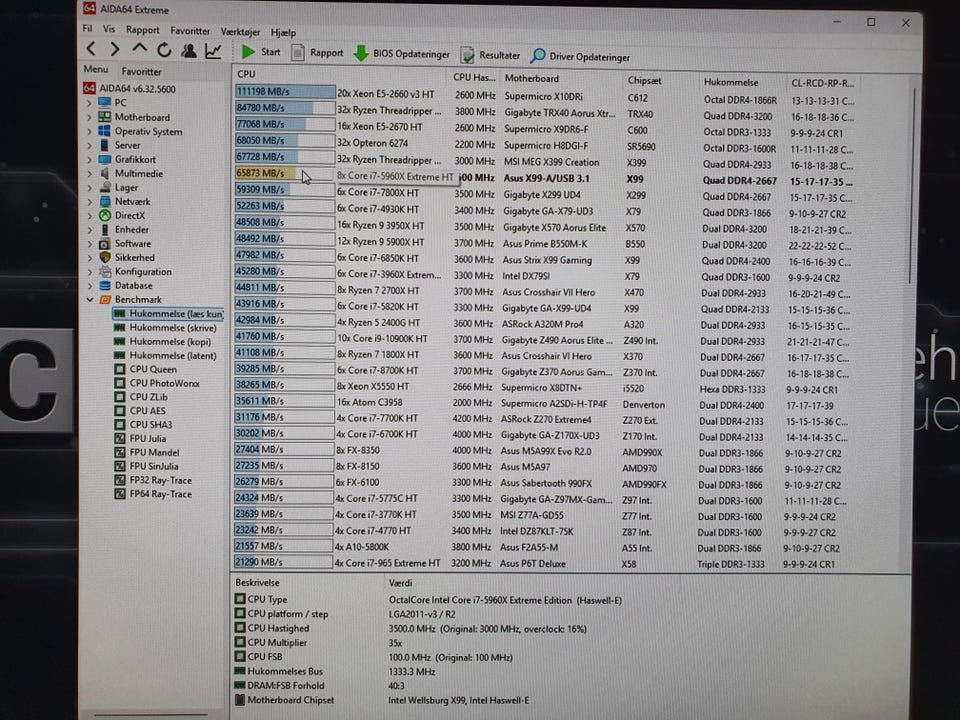Open the graph chart toolbar icon
Screen dimensions: 960x720
click(x=213, y=51)
